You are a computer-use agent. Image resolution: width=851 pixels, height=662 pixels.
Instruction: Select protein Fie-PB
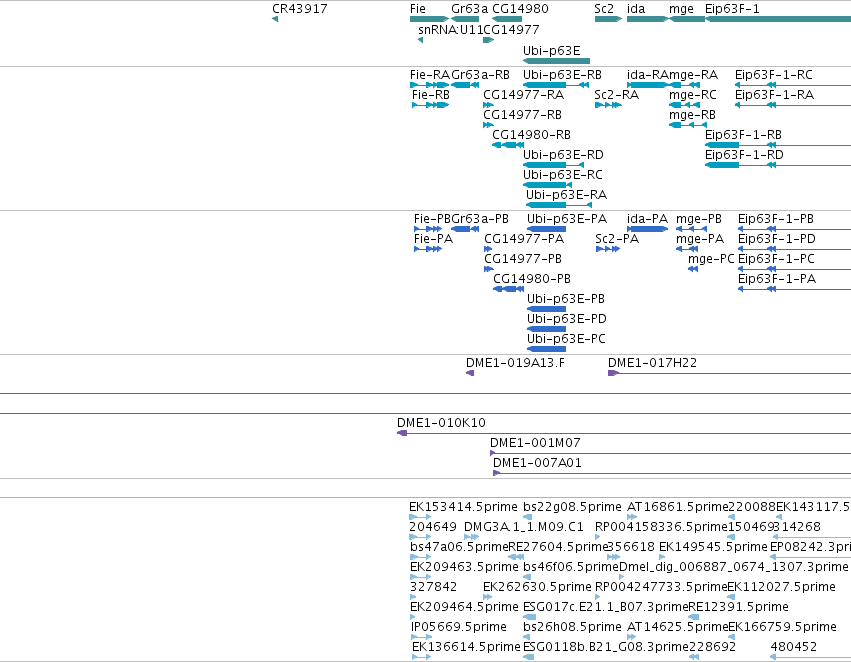[x=428, y=229]
